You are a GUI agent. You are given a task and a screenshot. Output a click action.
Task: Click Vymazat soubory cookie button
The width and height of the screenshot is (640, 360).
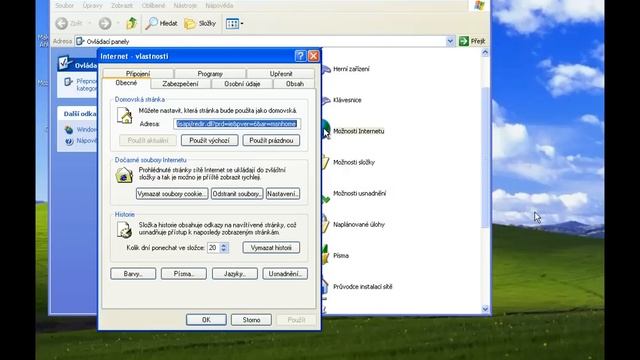pyautogui.click(x=172, y=194)
